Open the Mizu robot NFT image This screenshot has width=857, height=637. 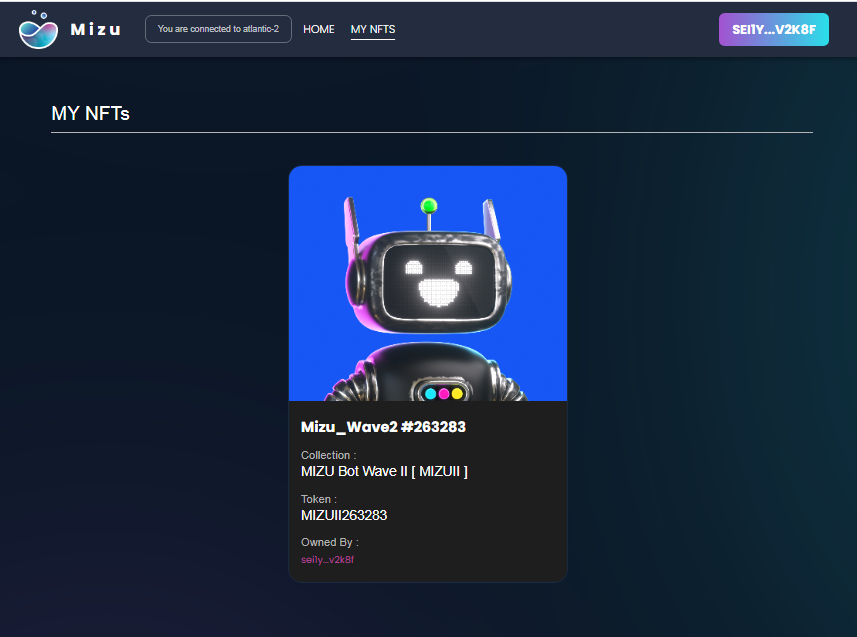coord(428,283)
